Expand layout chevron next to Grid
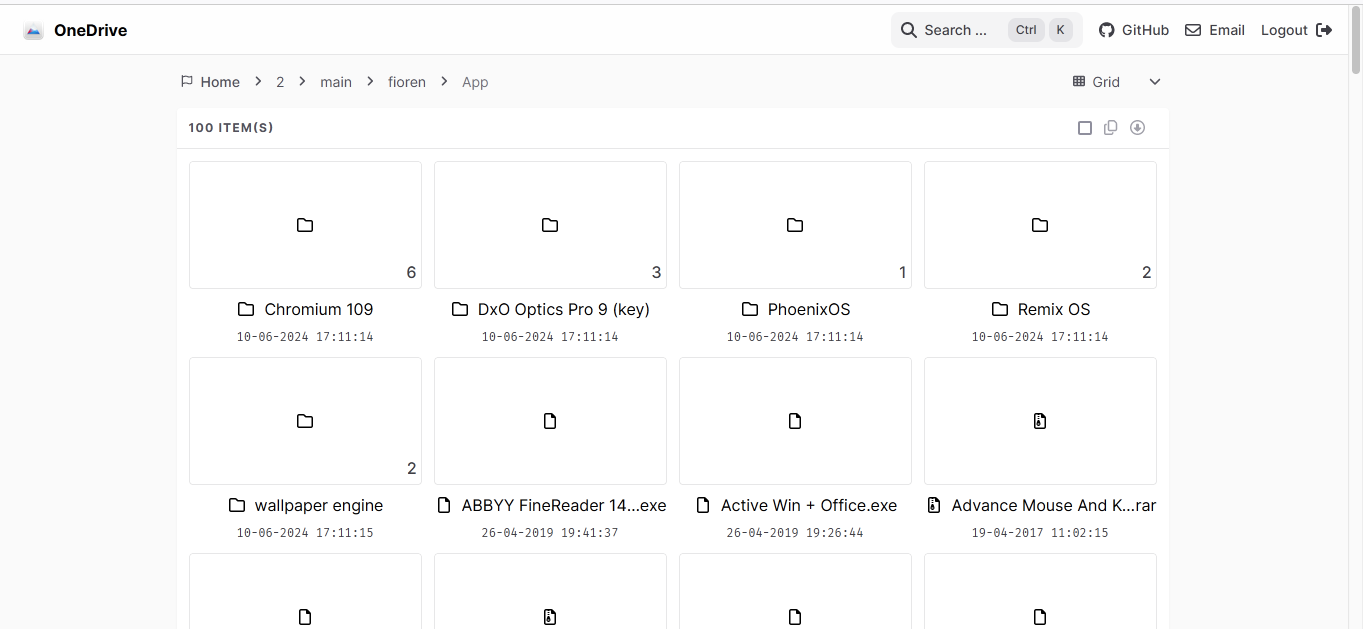Viewport: 1363px width, 629px height. pos(1155,82)
